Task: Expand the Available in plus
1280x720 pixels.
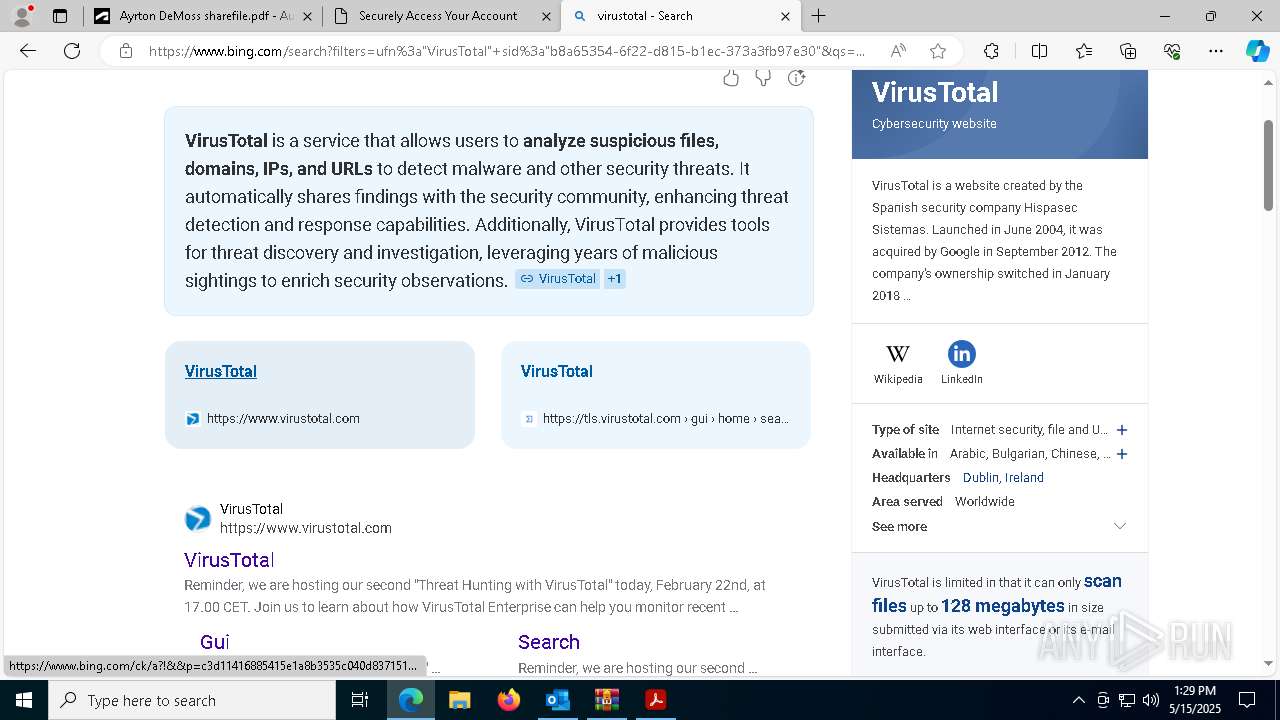Action: 1122,454
